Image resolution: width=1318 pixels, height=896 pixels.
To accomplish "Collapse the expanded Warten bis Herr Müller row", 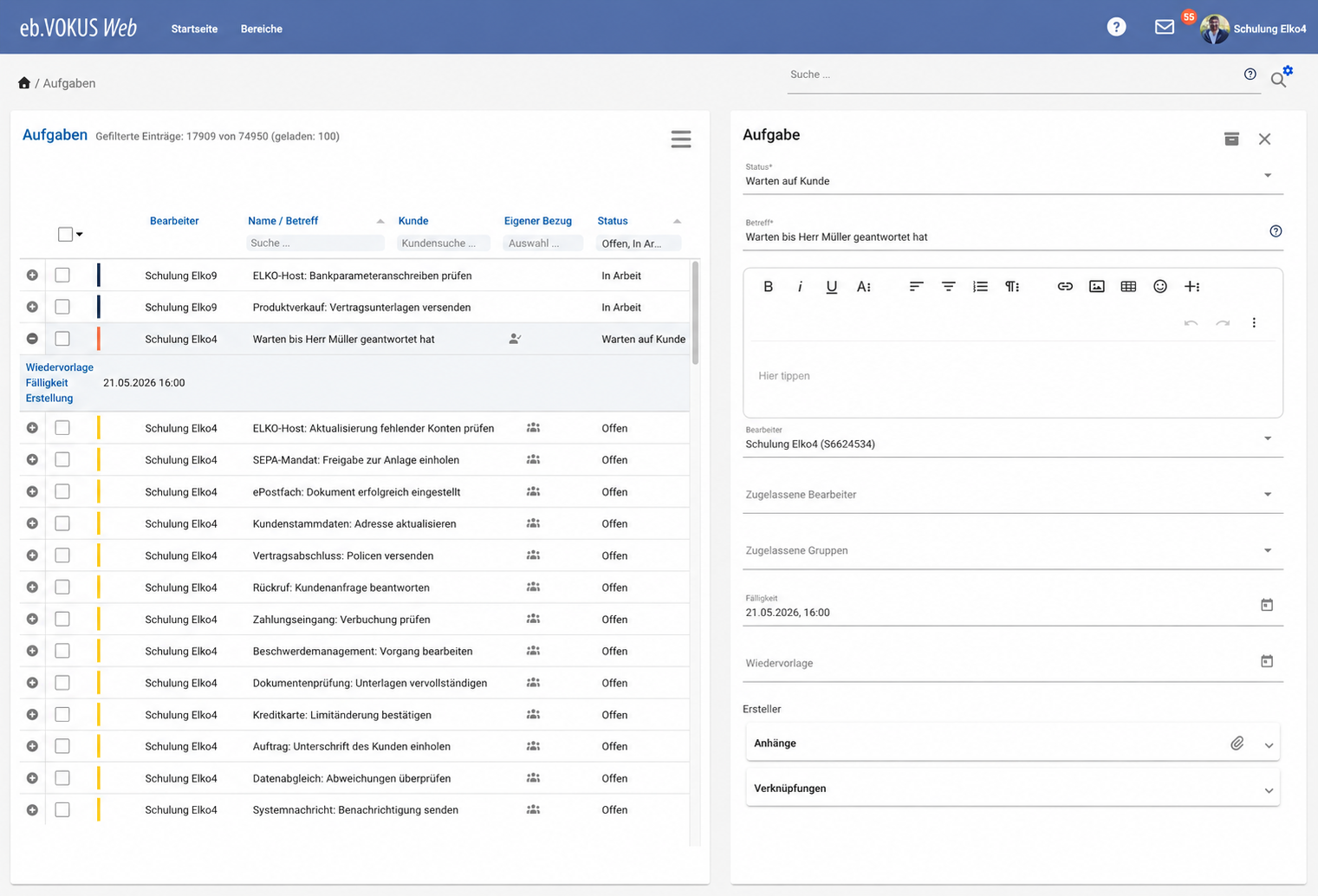I will (32, 339).
